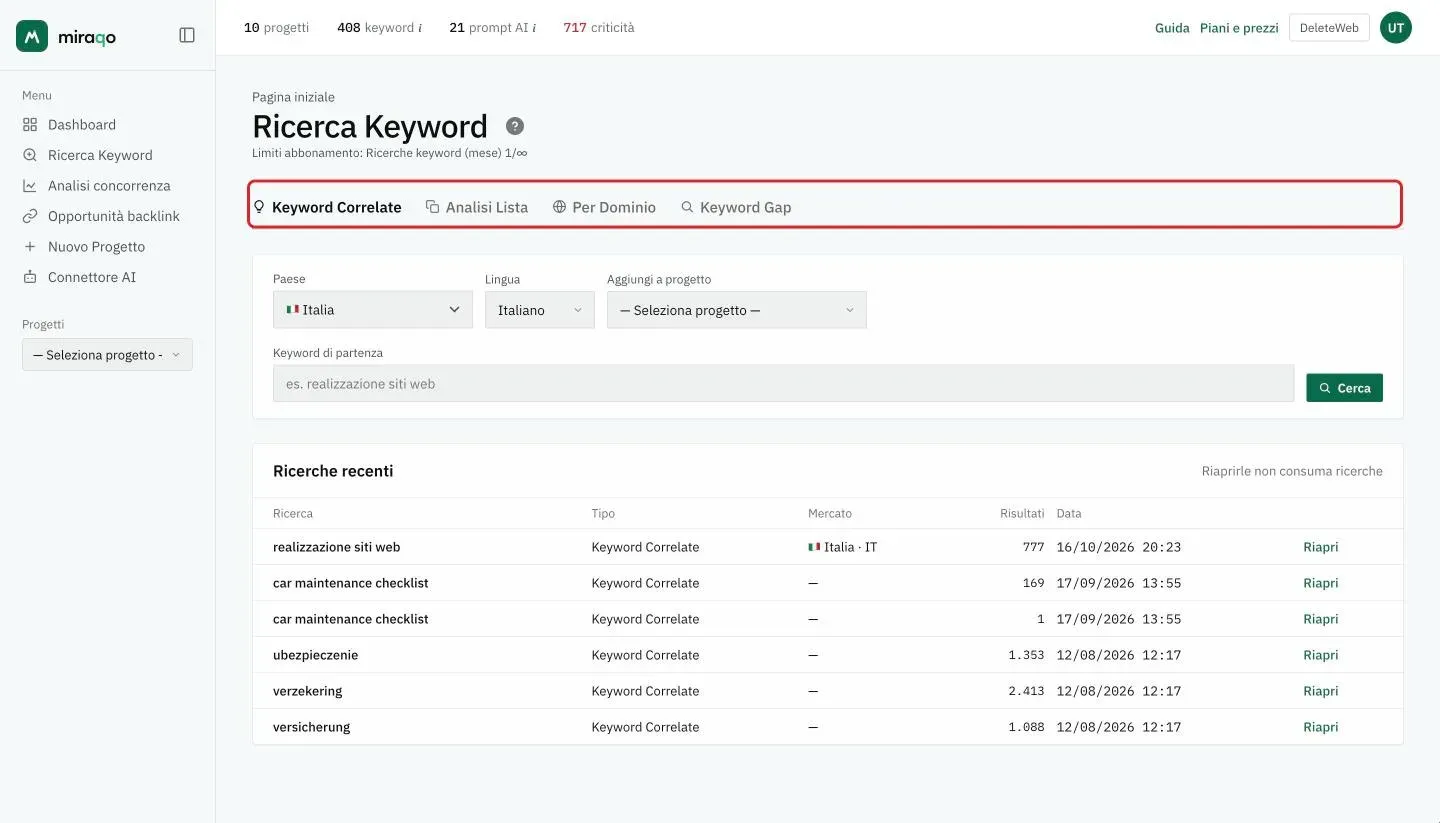
Task: Open the Guida link
Action: click(1172, 28)
